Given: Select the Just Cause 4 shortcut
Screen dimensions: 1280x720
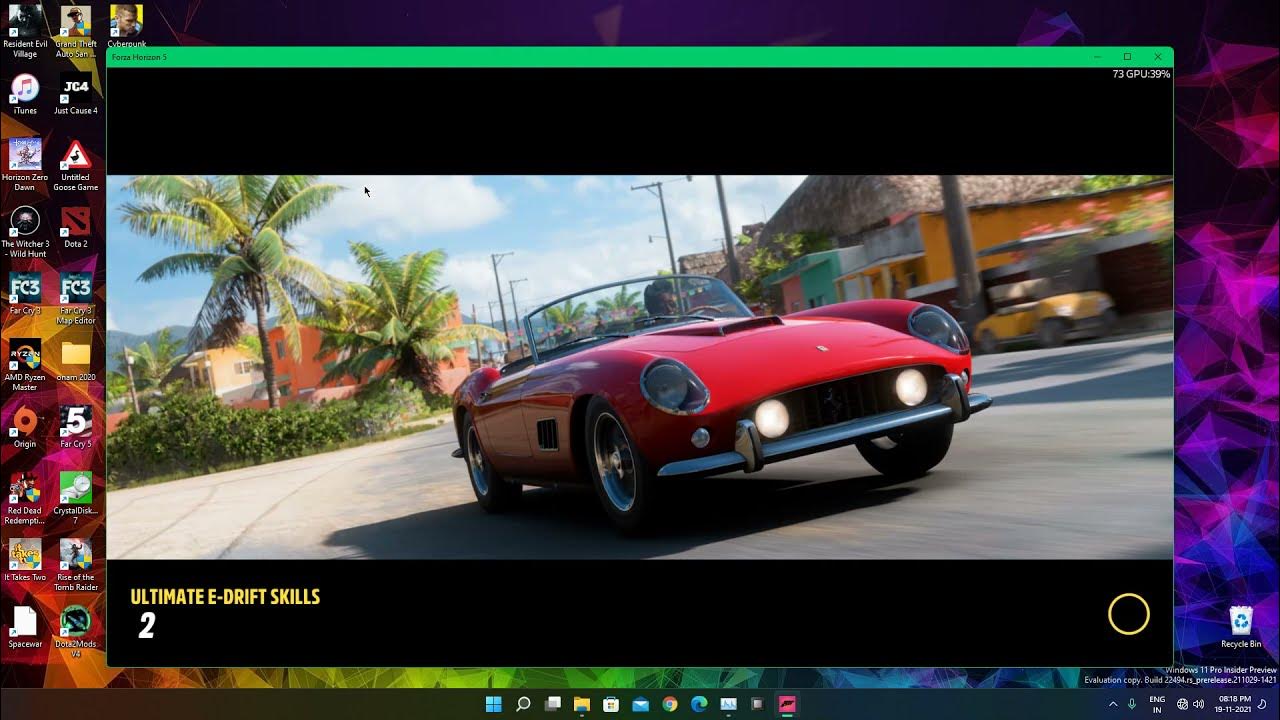Looking at the screenshot, I should tap(76, 94).
